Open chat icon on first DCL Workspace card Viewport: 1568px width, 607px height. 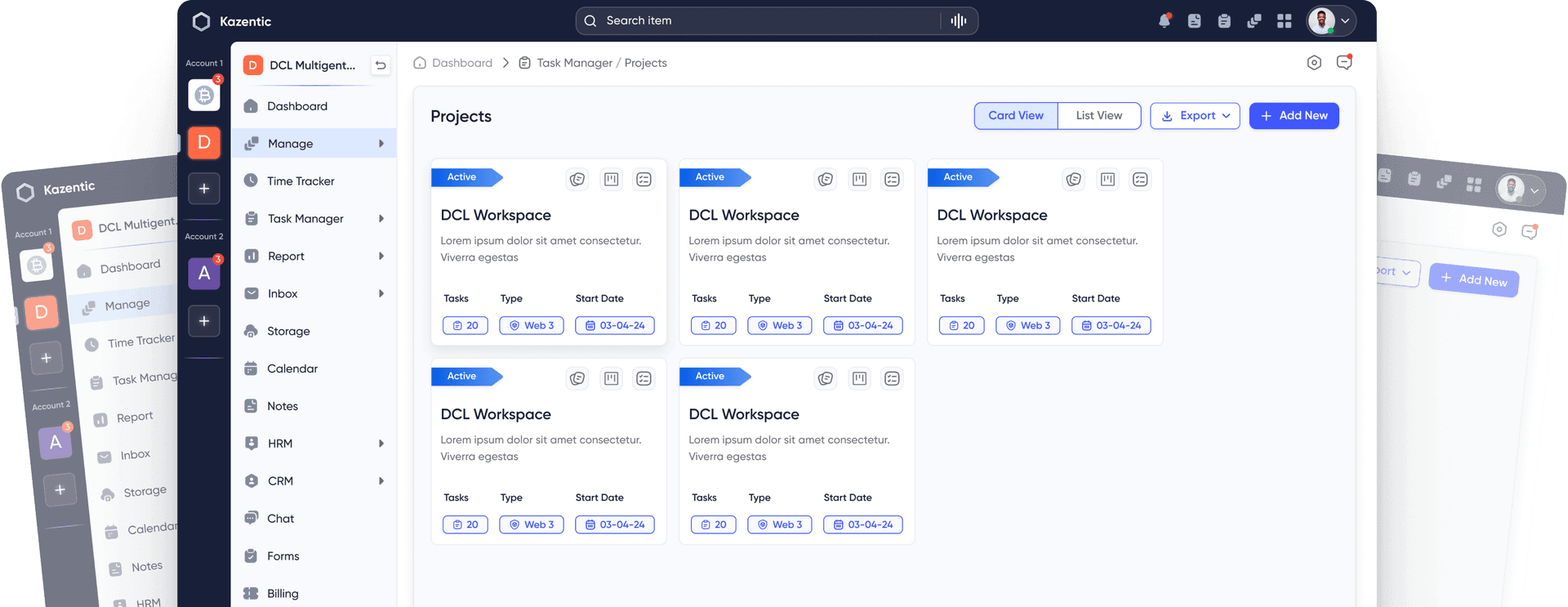click(577, 179)
